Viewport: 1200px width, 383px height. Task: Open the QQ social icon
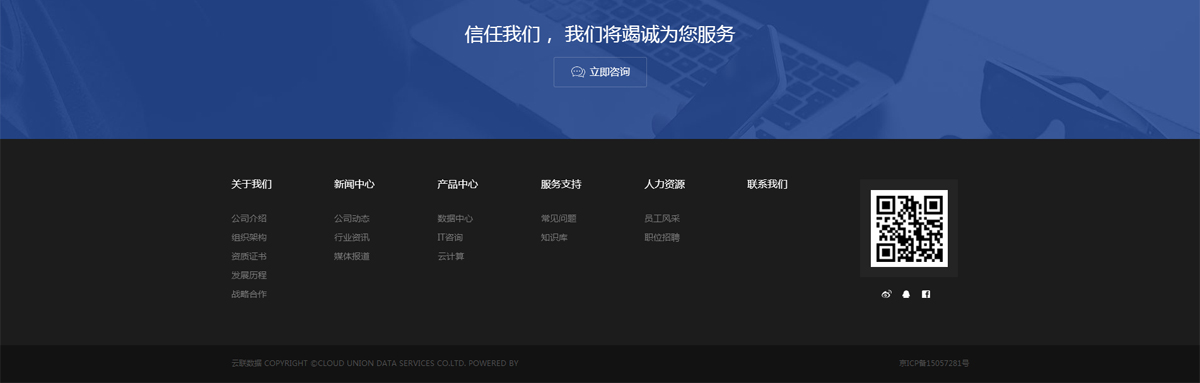tap(906, 294)
